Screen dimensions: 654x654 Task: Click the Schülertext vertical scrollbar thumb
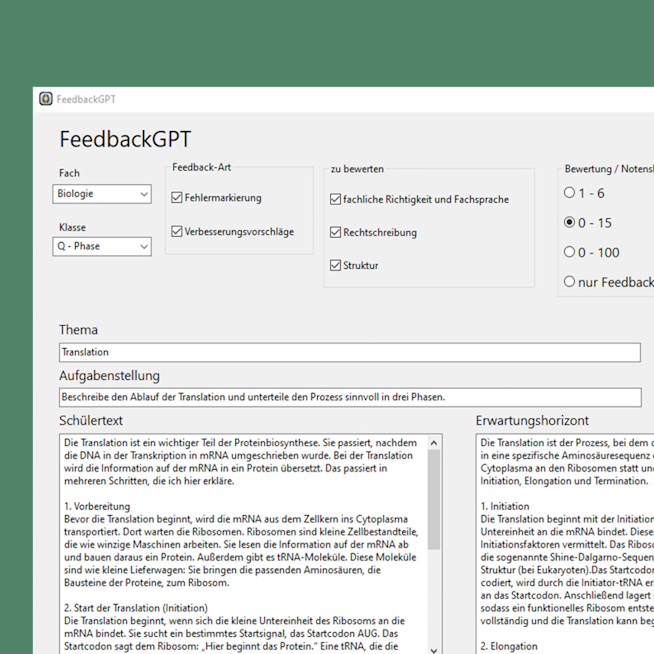434,500
